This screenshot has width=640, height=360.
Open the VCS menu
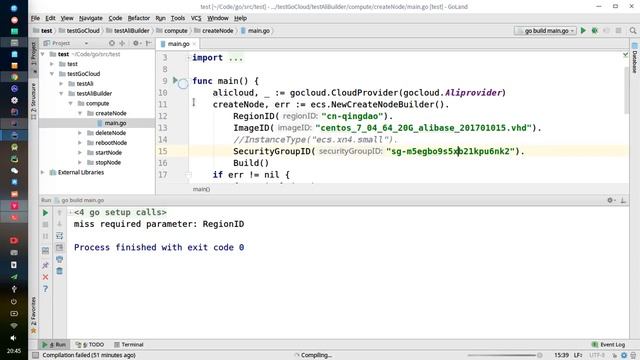click(x=196, y=18)
